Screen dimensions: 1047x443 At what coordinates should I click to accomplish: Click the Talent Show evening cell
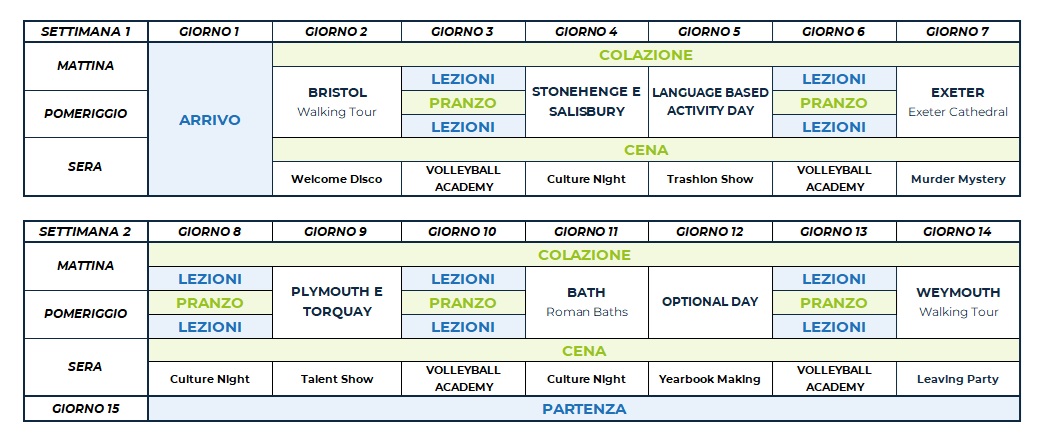337,379
